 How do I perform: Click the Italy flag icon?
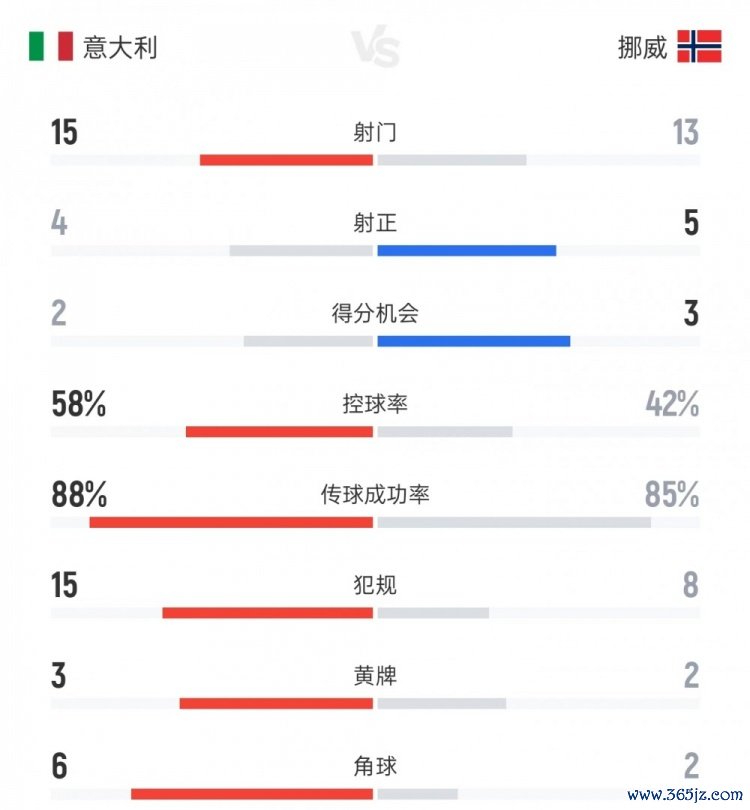pos(50,47)
